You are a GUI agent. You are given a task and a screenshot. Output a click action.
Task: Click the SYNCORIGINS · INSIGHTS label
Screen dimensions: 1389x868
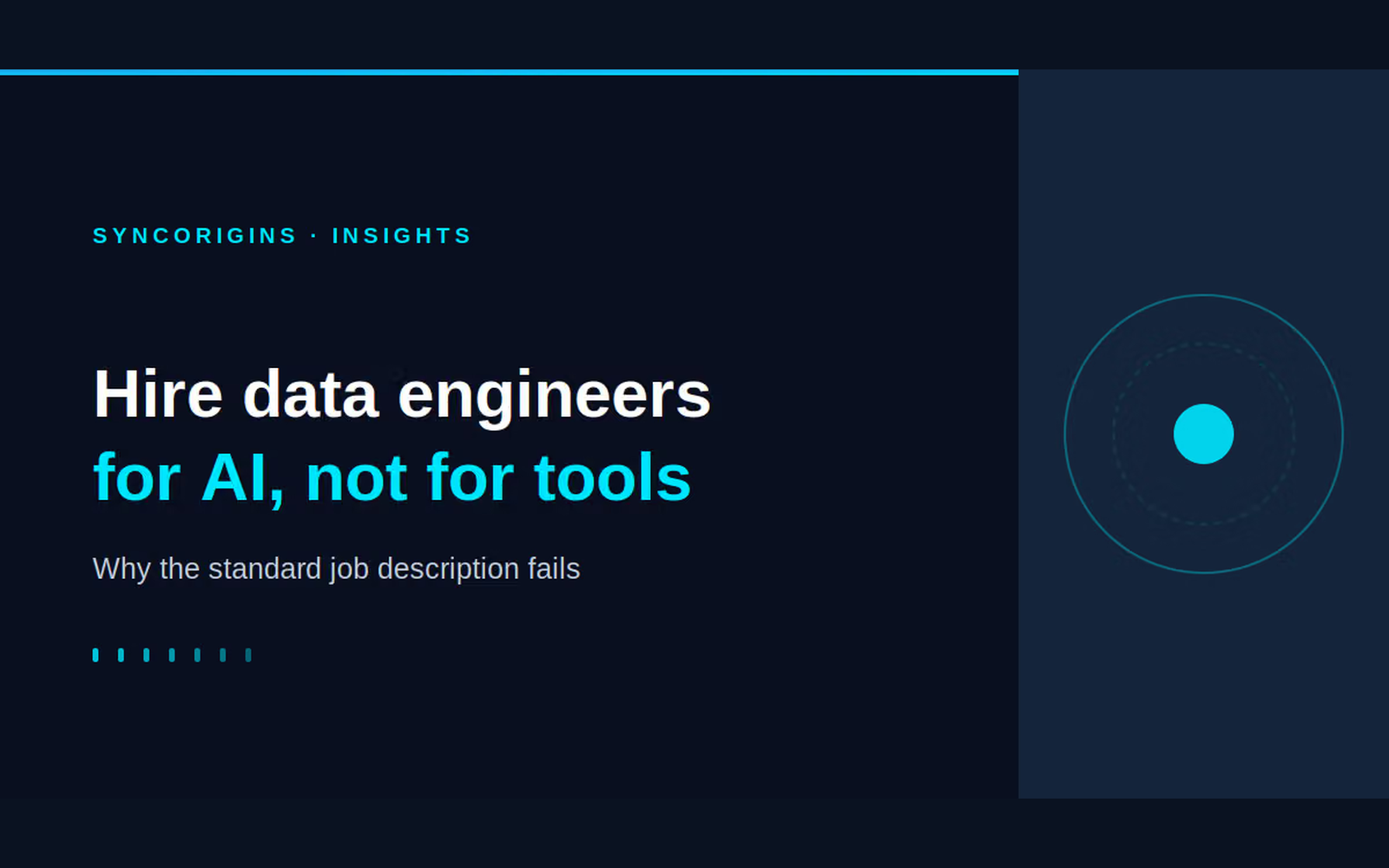pyautogui.click(x=281, y=236)
